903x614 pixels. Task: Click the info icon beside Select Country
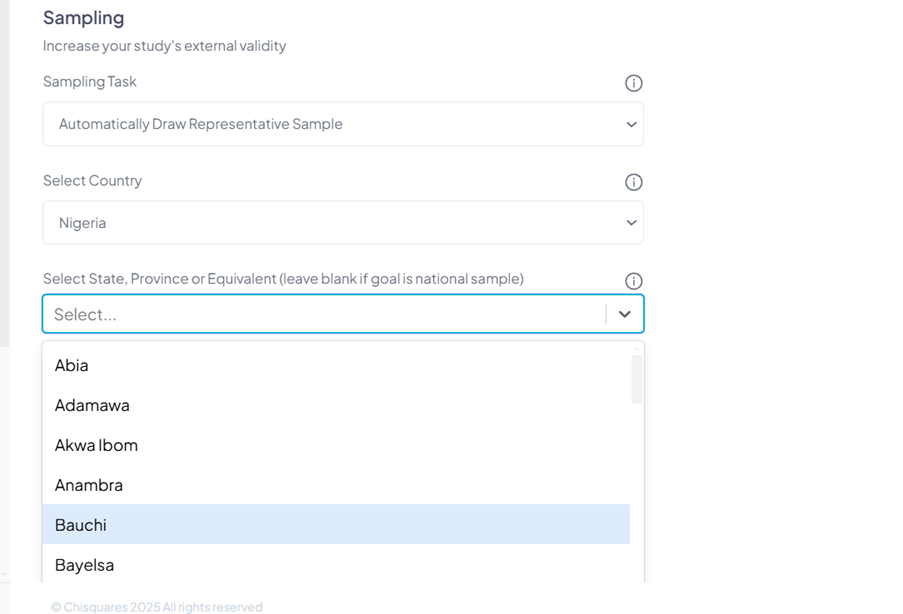click(x=633, y=182)
